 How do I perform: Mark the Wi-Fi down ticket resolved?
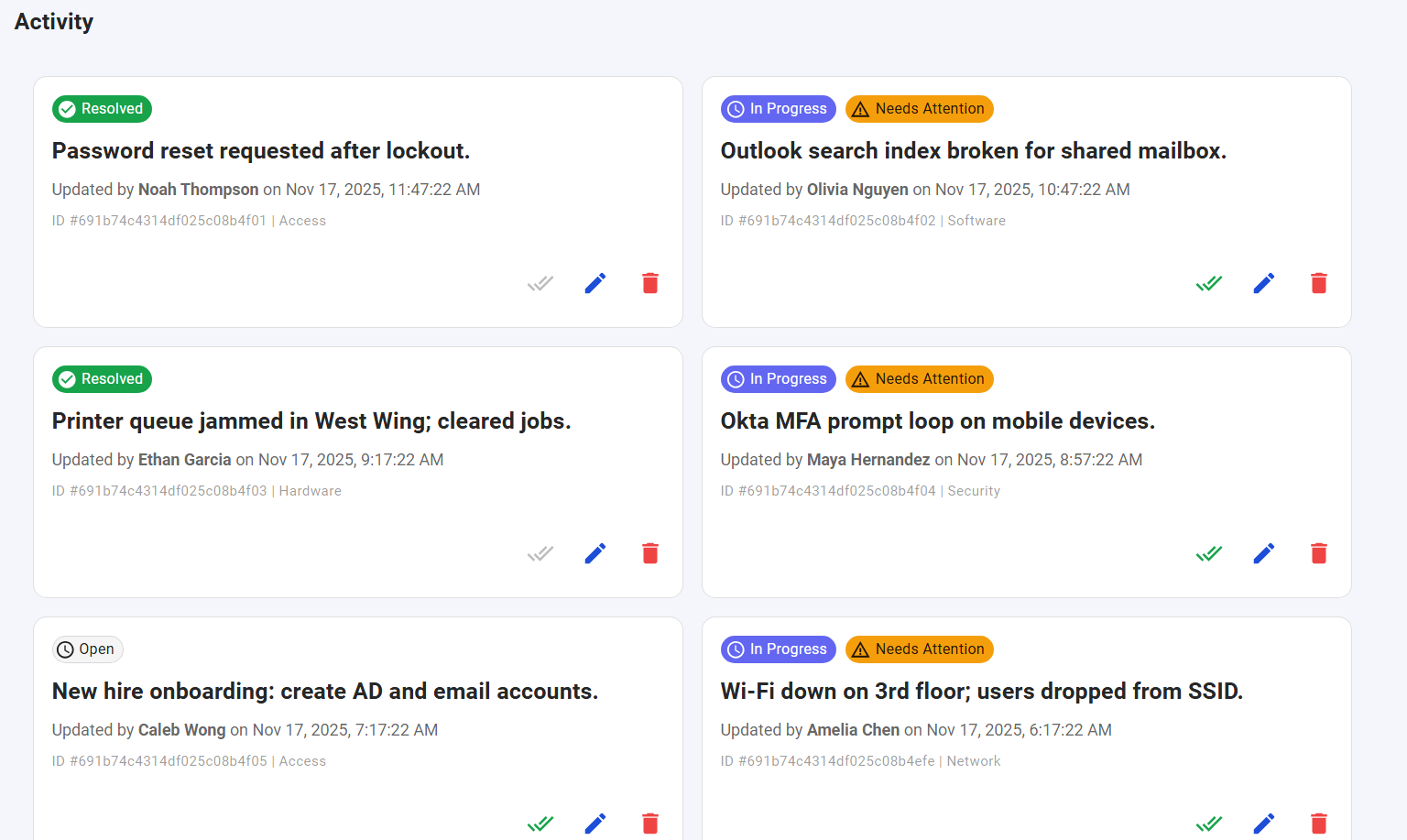tap(1208, 824)
